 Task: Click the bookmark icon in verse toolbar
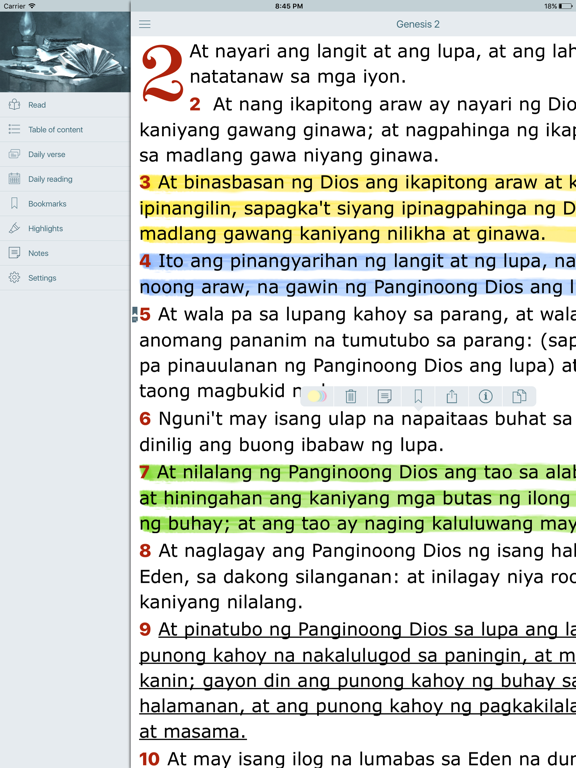(418, 396)
